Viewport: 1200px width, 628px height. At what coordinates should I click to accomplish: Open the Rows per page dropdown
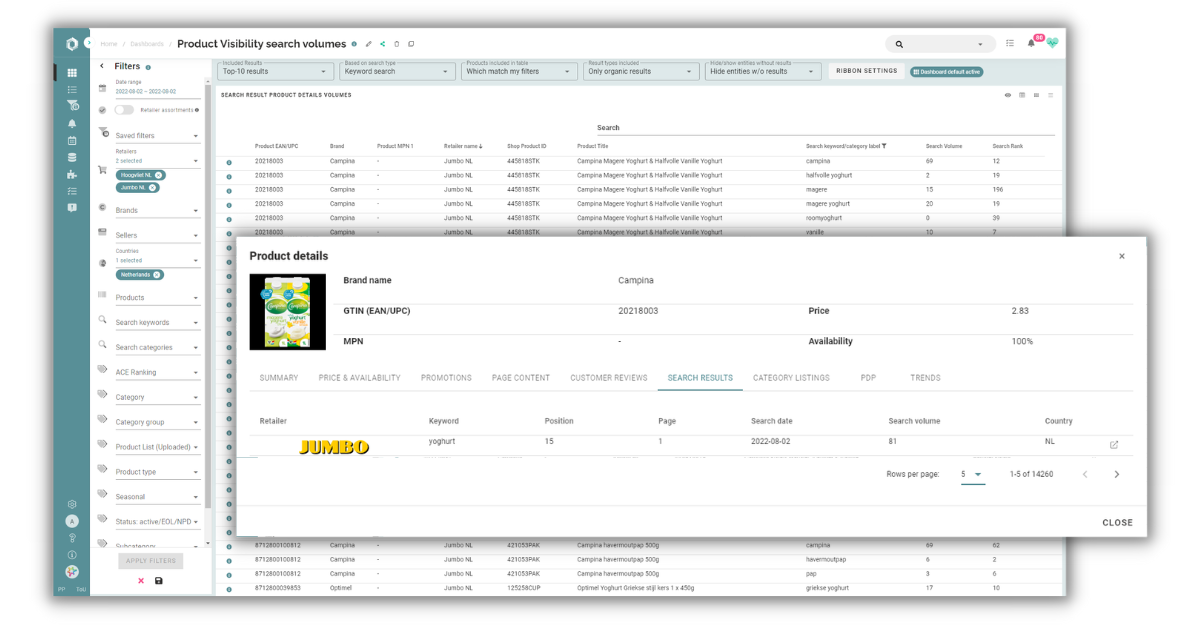pyautogui.click(x=973, y=474)
